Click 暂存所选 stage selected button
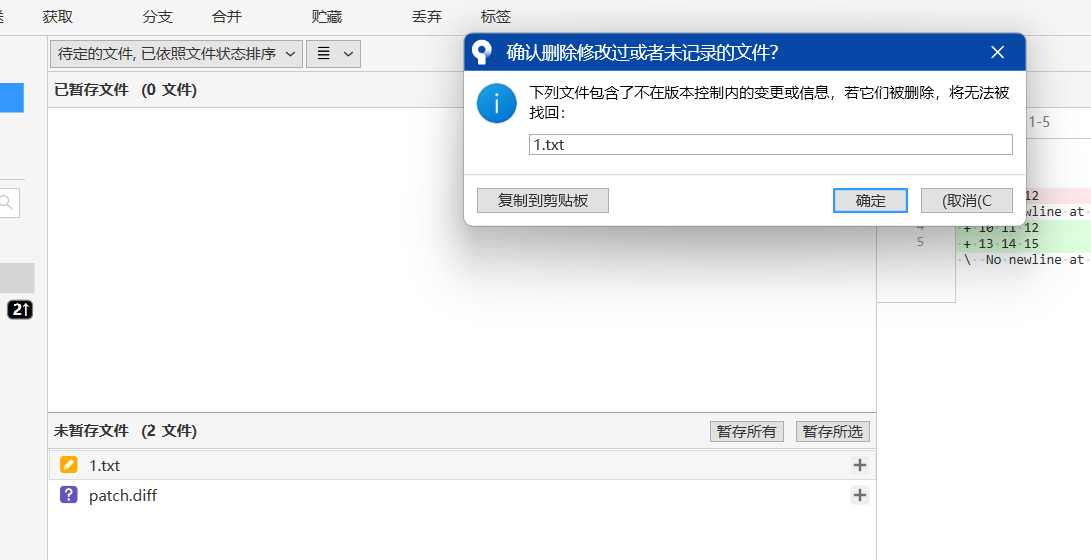Viewport: 1091px width, 560px height. [x=833, y=431]
